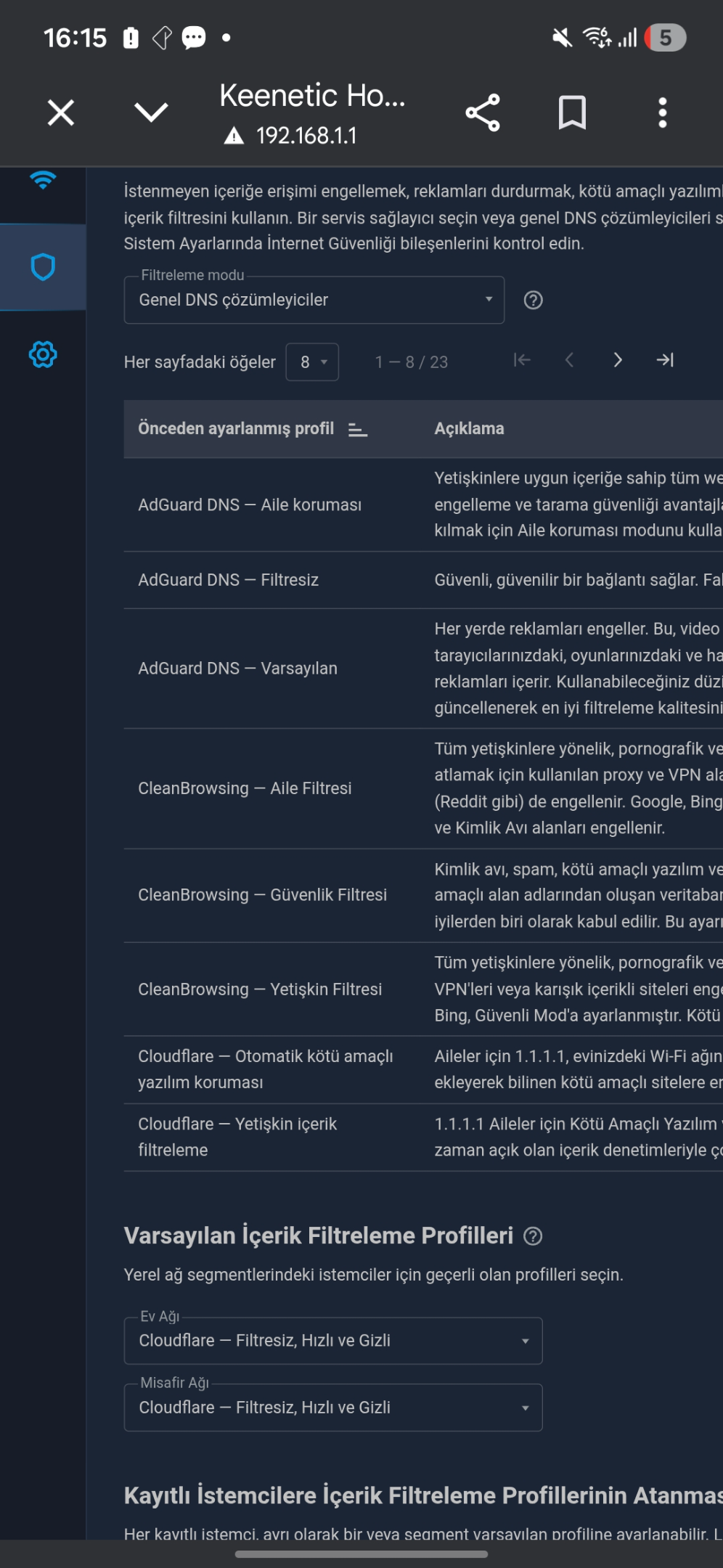723x1568 pixels.
Task: Go to first page of profiles
Action: coord(522,360)
